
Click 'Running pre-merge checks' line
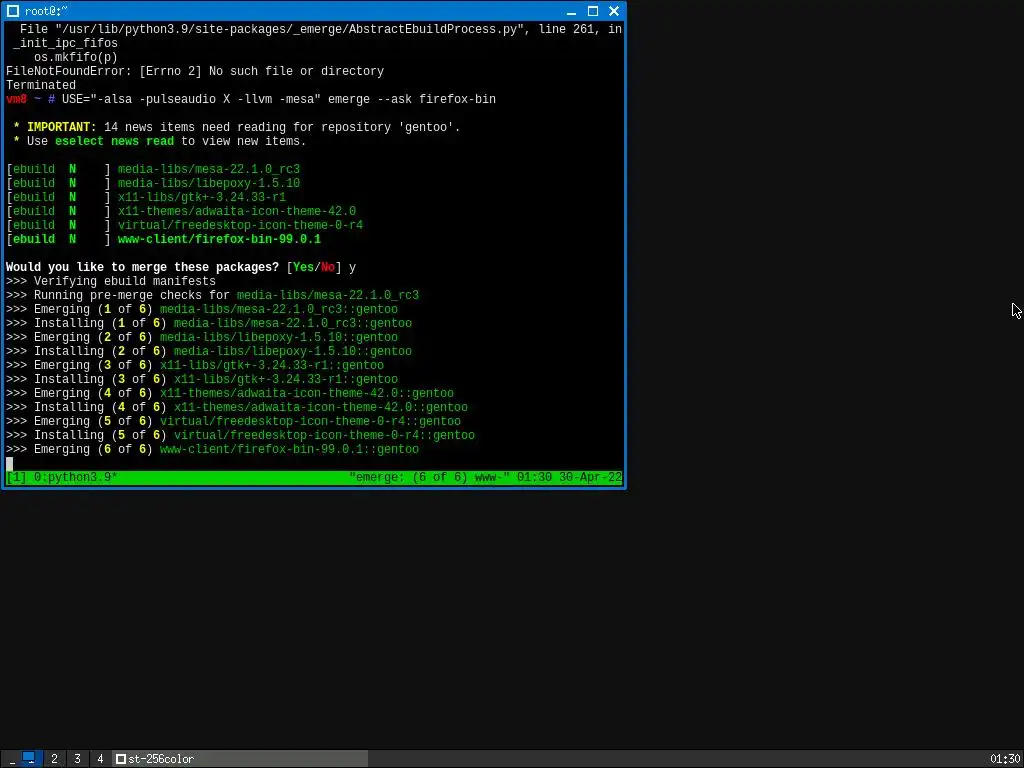point(212,295)
